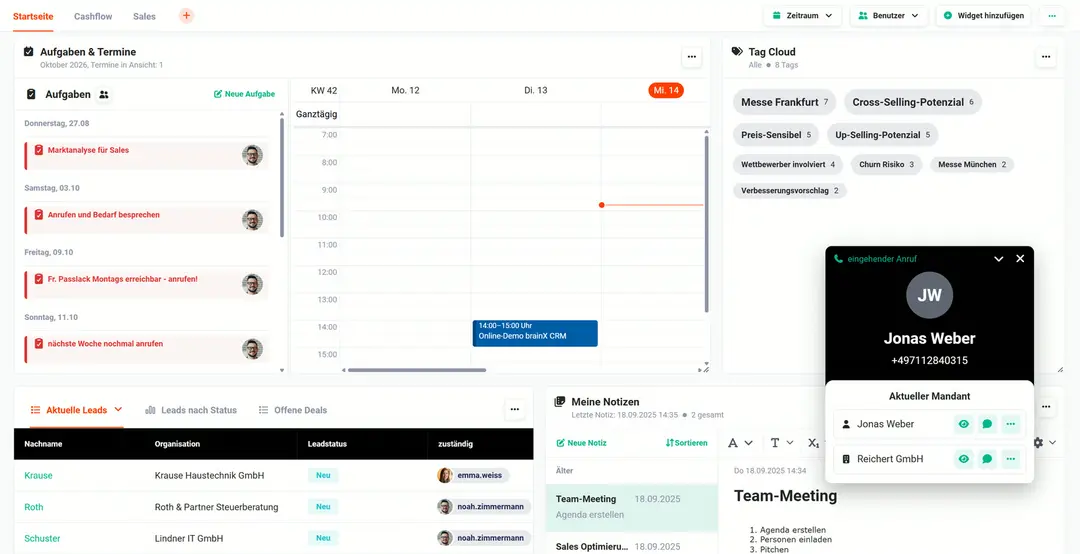Viewport: 1080px width, 554px height.
Task: Open the top-right dashboard more options menu
Action: pos(1052,15)
